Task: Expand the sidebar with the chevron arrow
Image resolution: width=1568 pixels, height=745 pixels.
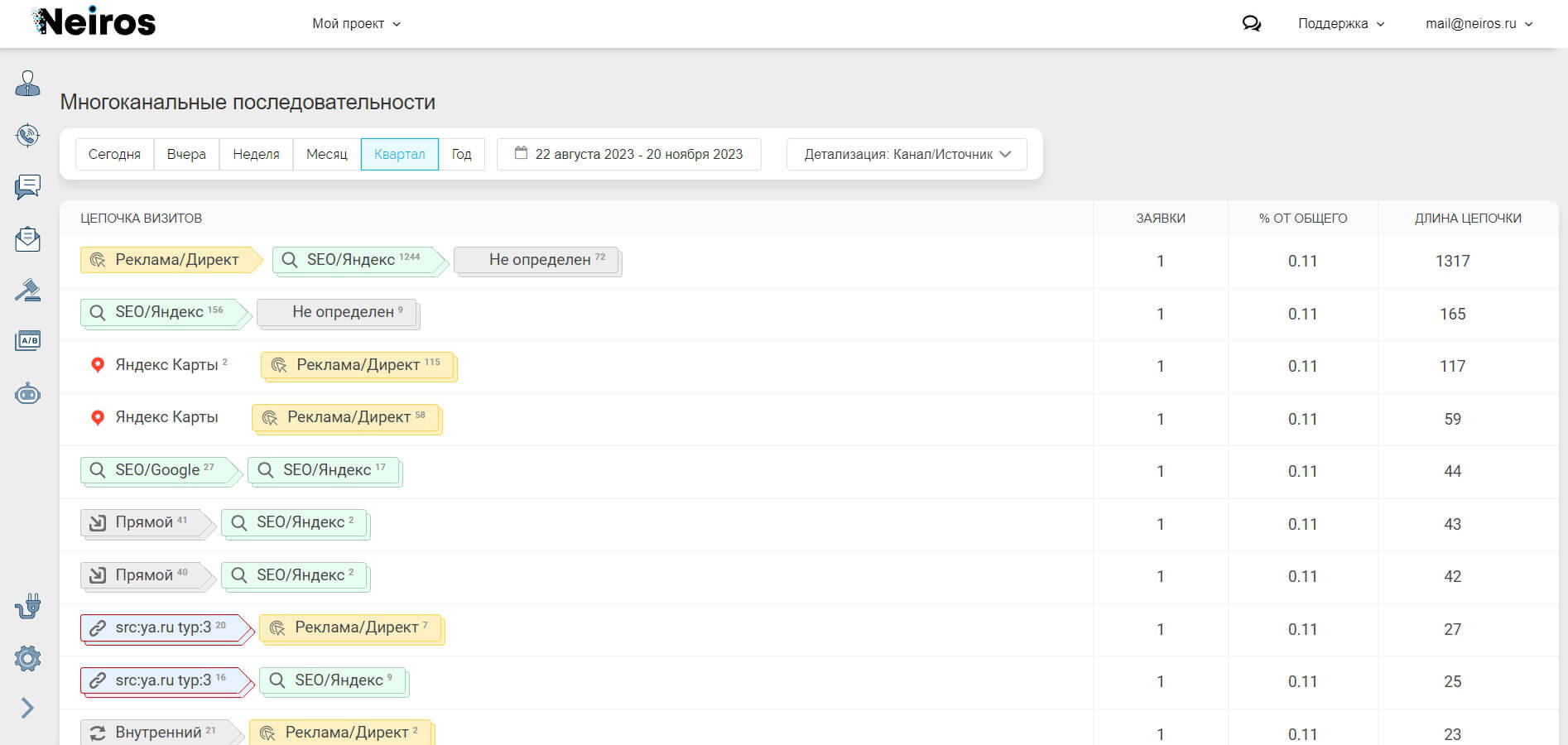Action: (27, 708)
